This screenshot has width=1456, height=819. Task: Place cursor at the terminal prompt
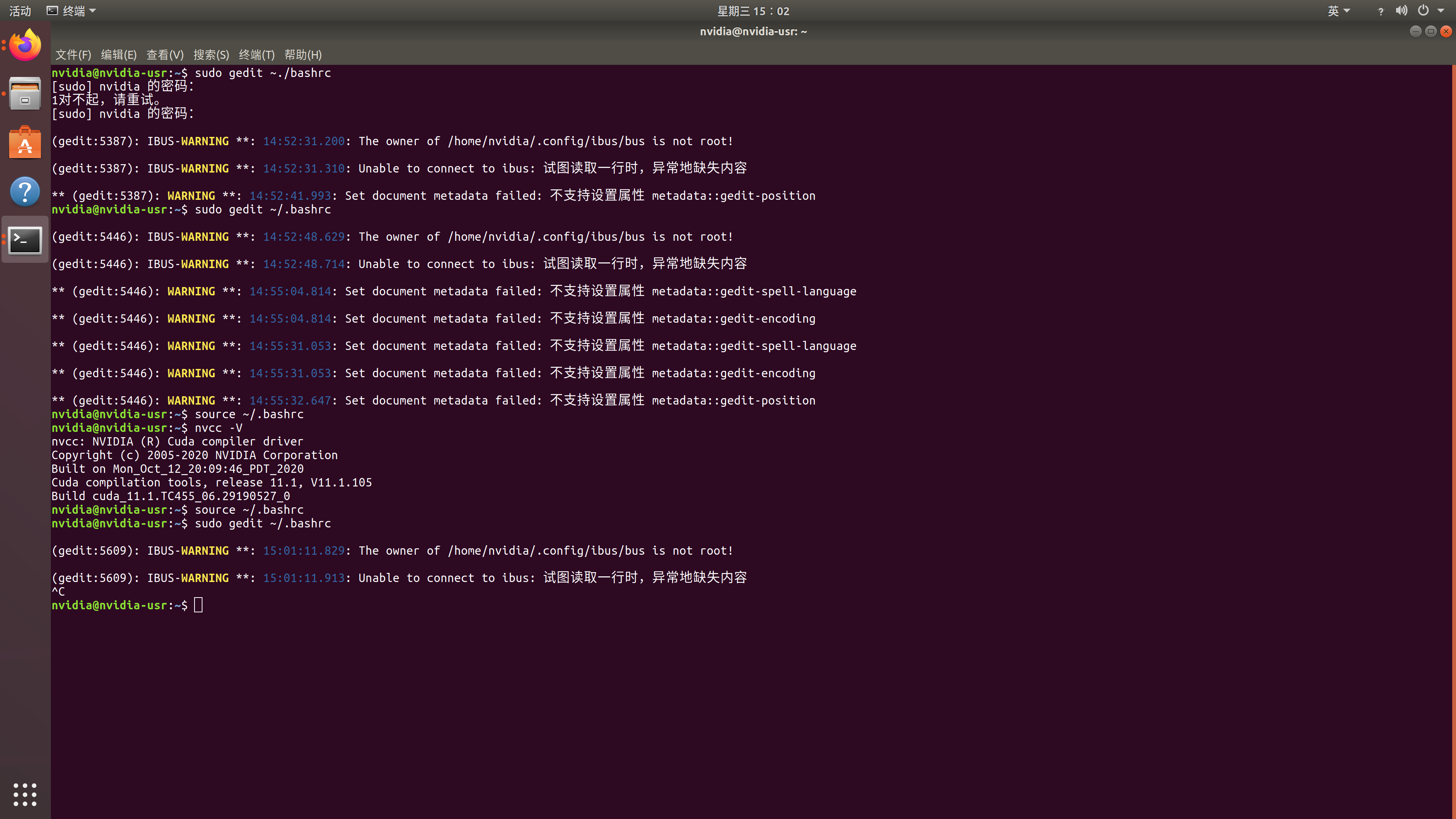(198, 605)
